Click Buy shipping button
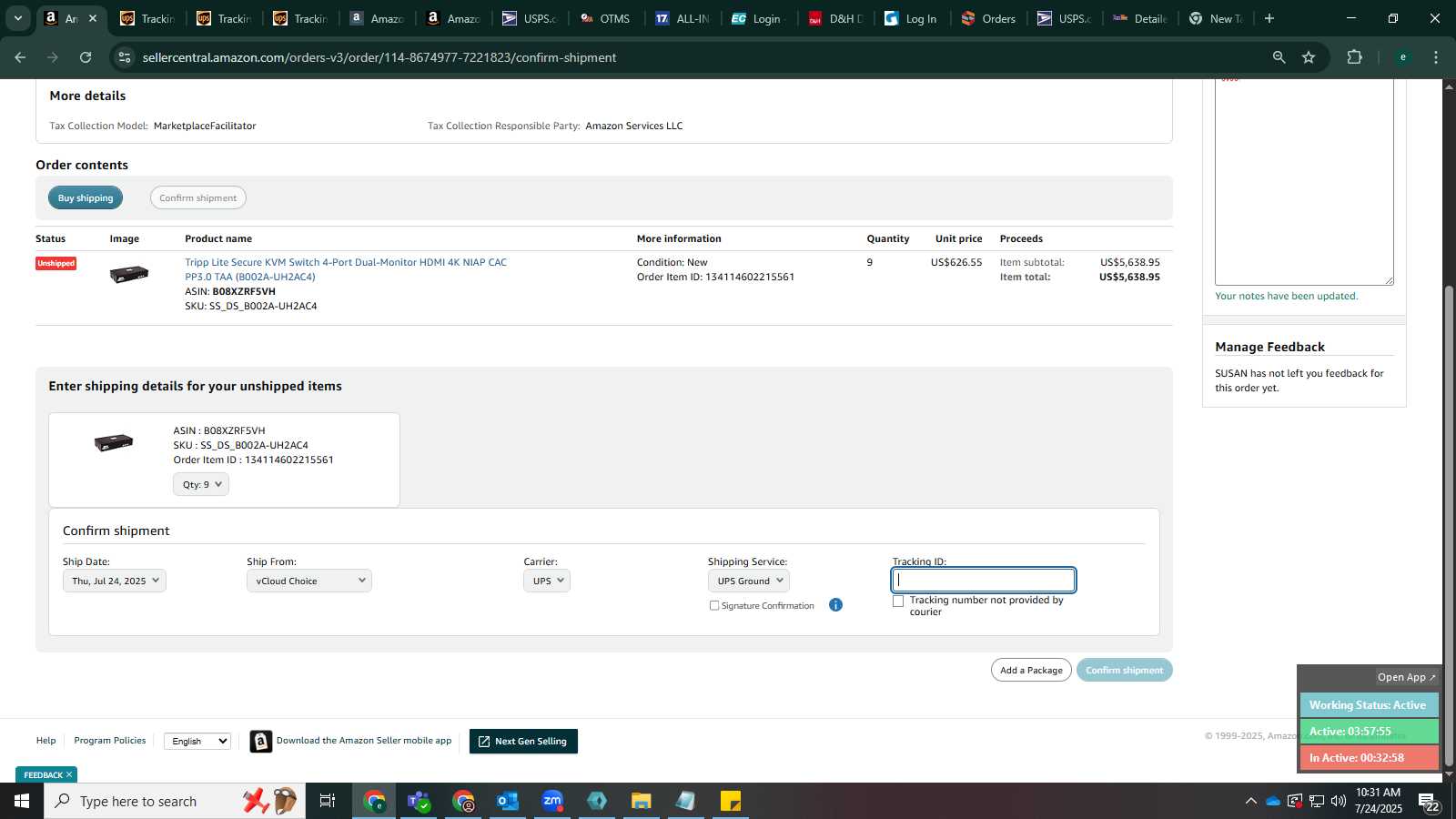 point(86,197)
